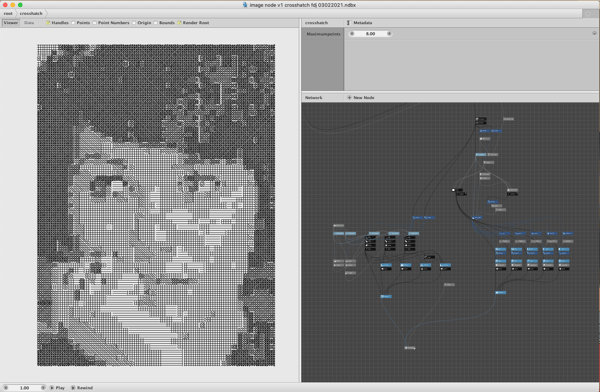Toggle the Handles checkbox
Screen dimensions: 600x392
[48, 23]
